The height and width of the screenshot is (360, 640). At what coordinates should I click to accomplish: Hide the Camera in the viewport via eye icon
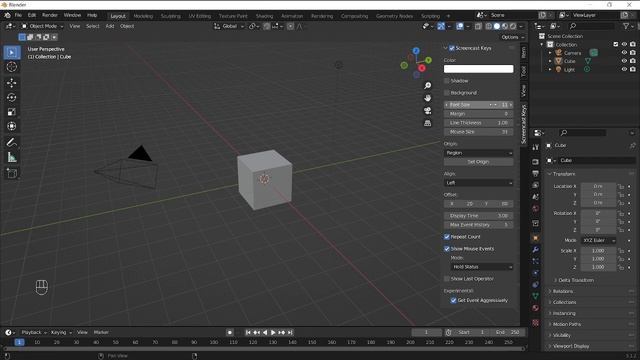tap(624, 53)
